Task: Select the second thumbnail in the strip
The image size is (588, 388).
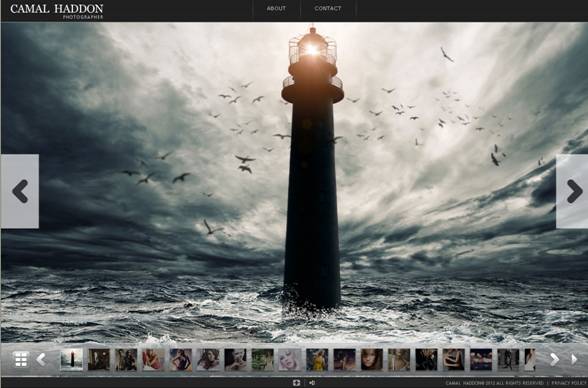Action: (x=99, y=360)
